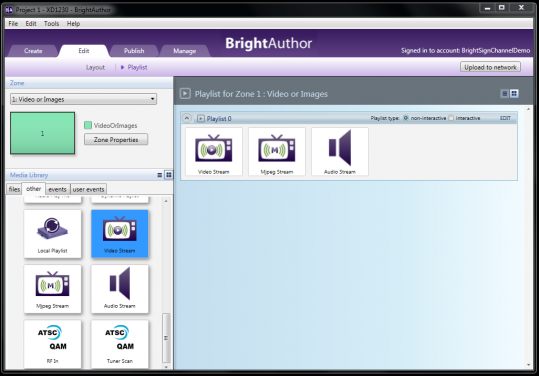539x376 pixels.
Task: Open the Tools menu
Action: click(x=51, y=23)
